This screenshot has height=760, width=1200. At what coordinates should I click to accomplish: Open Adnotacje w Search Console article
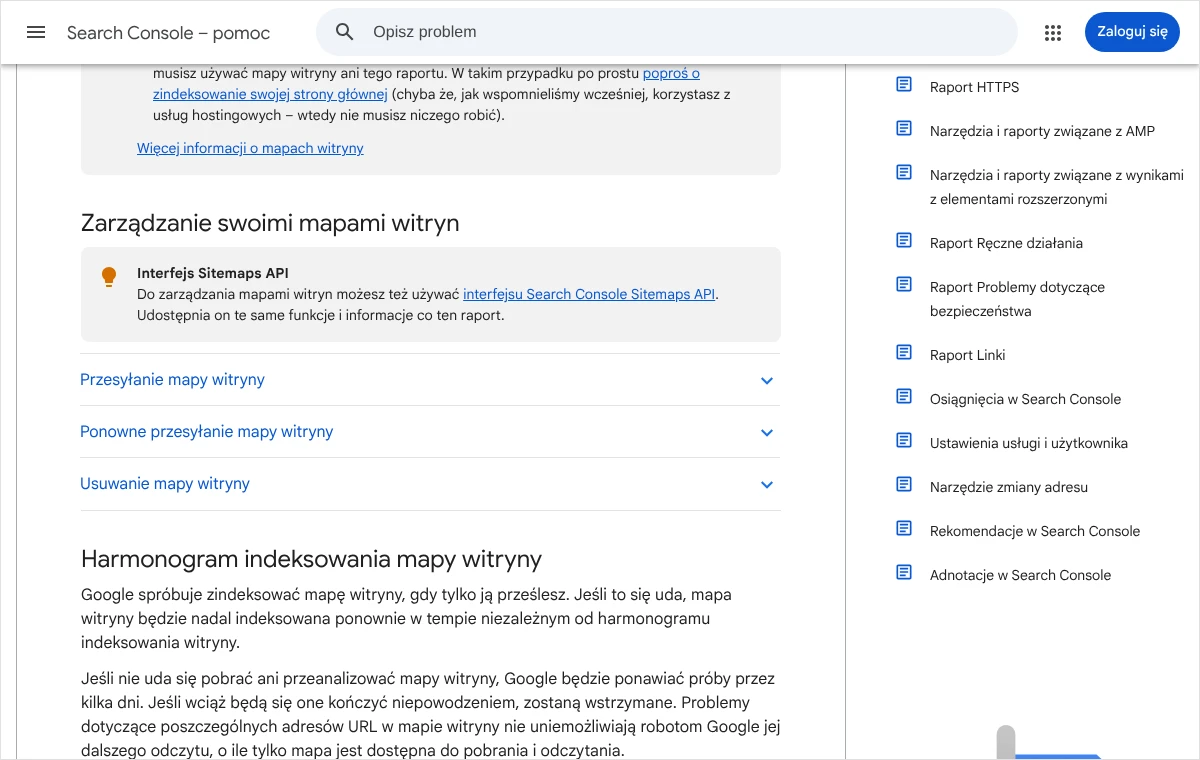1020,575
